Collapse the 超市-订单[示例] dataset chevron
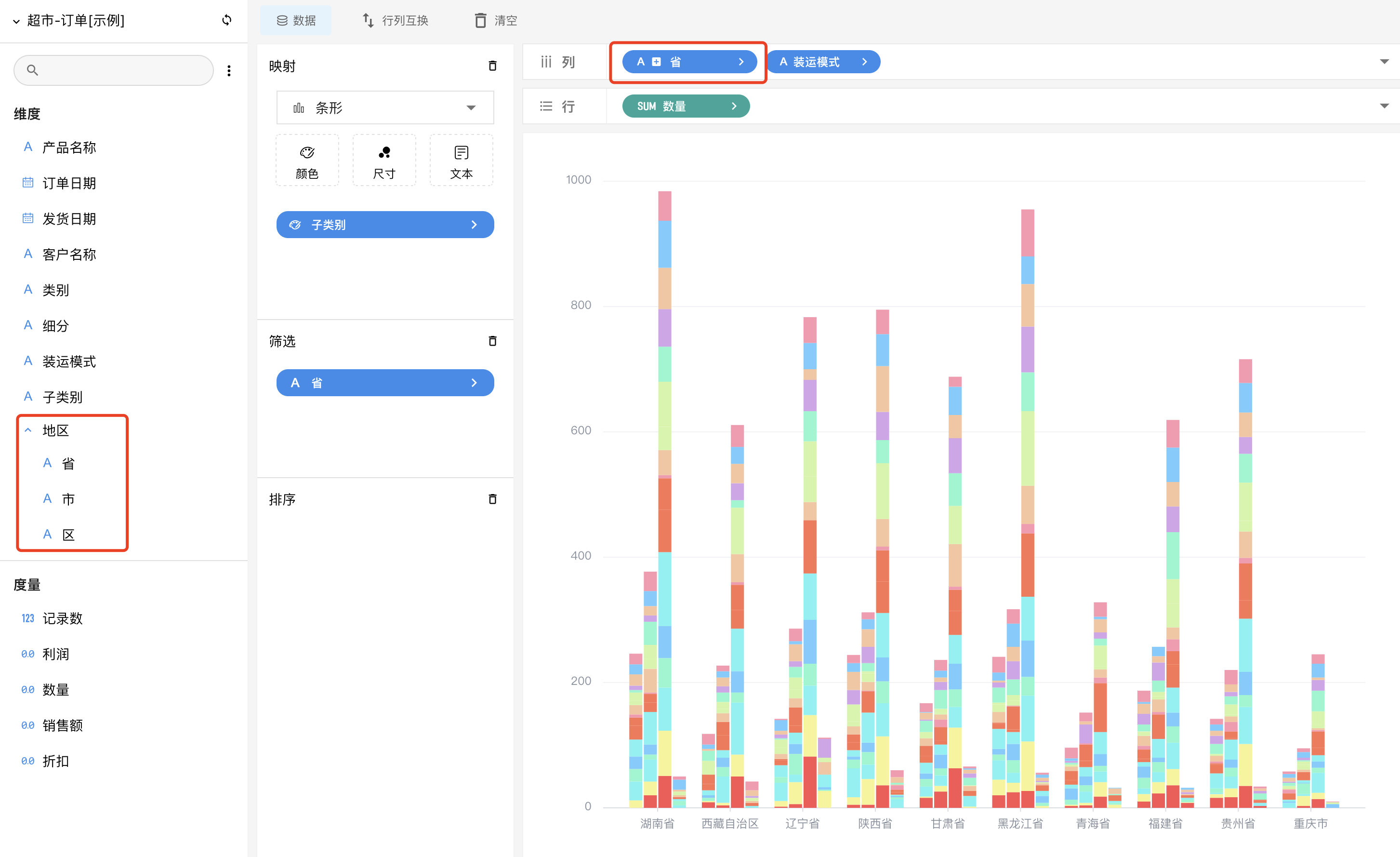 click(16, 21)
